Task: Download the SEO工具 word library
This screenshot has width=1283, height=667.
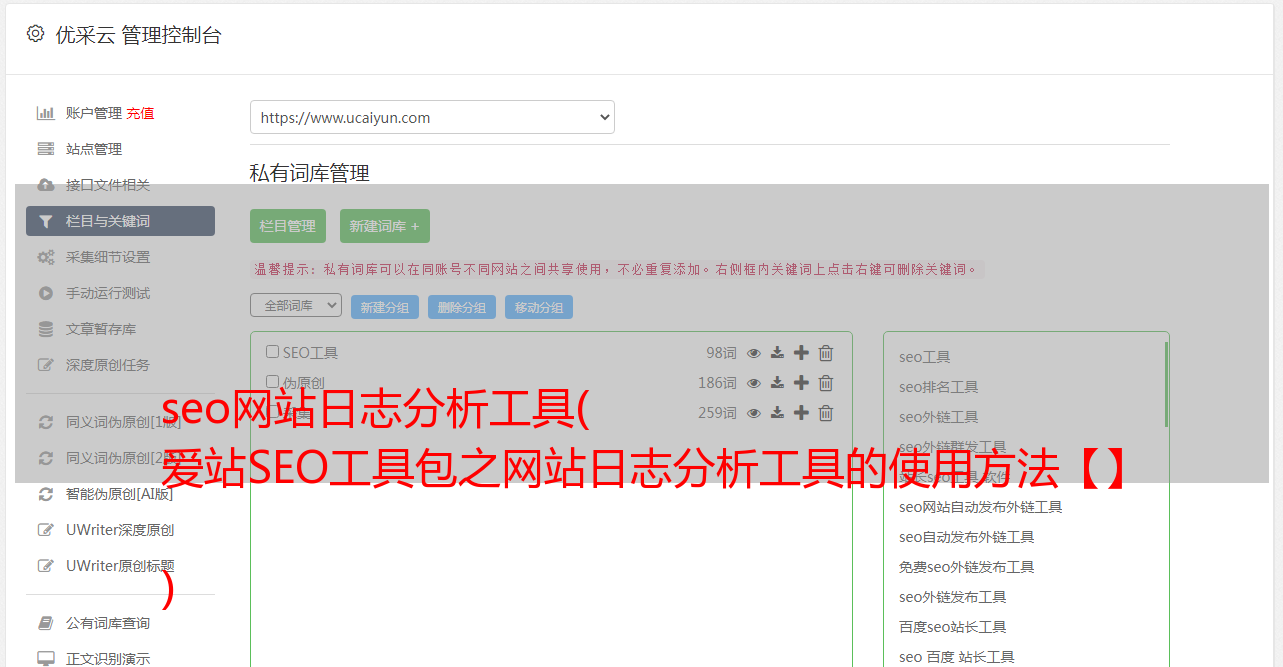Action: click(777, 353)
